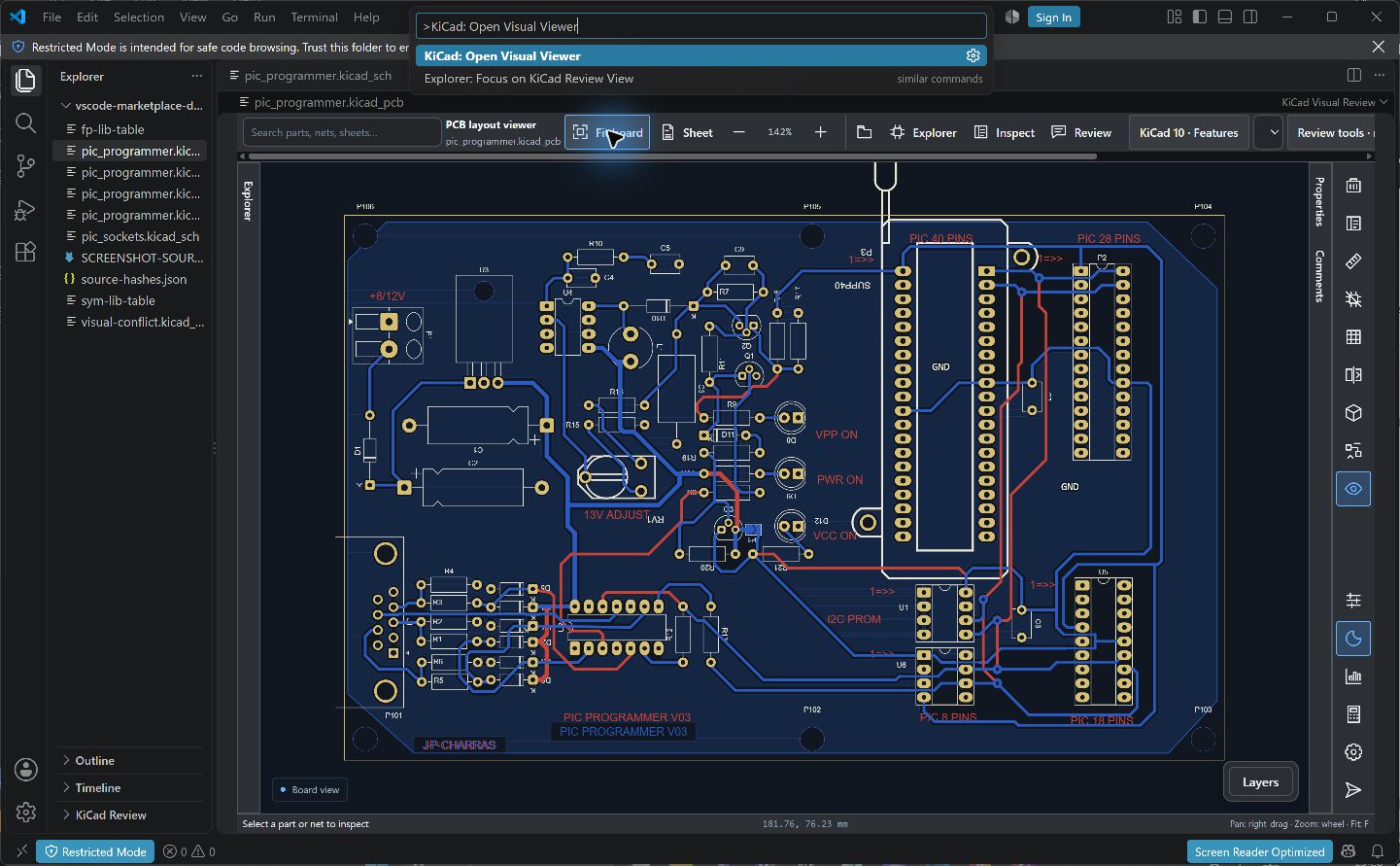Click the Sign In button
1400x866 pixels.
[1053, 17]
